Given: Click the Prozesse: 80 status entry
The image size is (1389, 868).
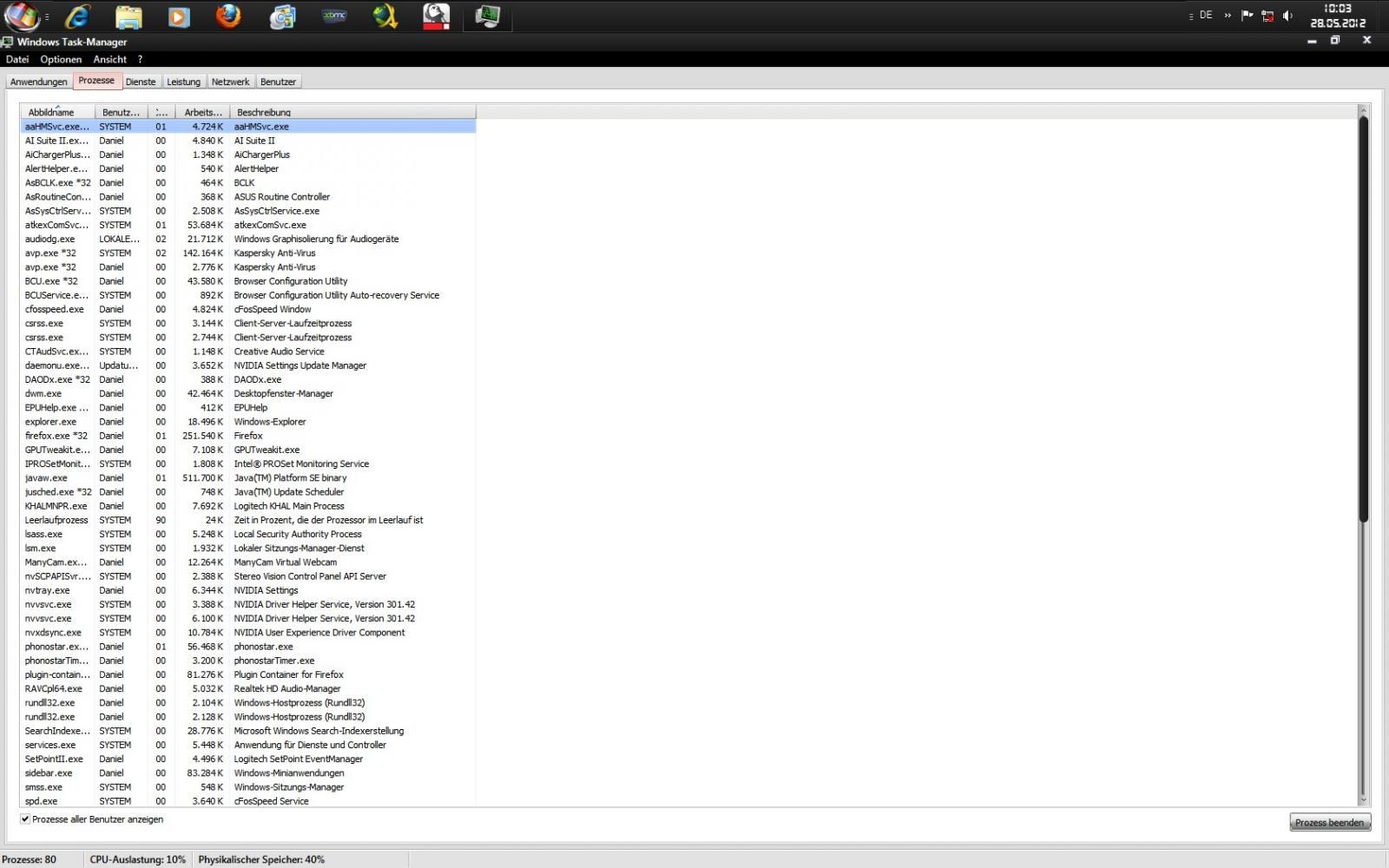Looking at the screenshot, I should click(29, 859).
